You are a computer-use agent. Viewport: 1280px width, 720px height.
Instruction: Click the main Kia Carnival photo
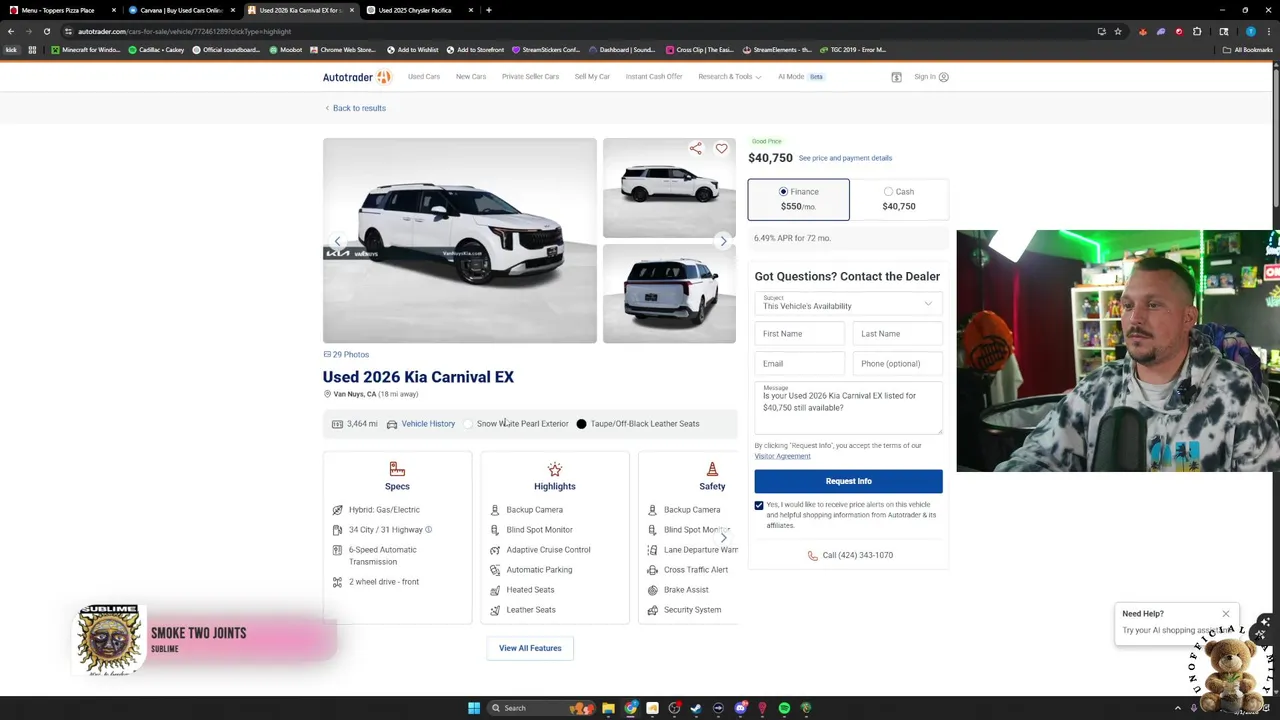click(460, 241)
